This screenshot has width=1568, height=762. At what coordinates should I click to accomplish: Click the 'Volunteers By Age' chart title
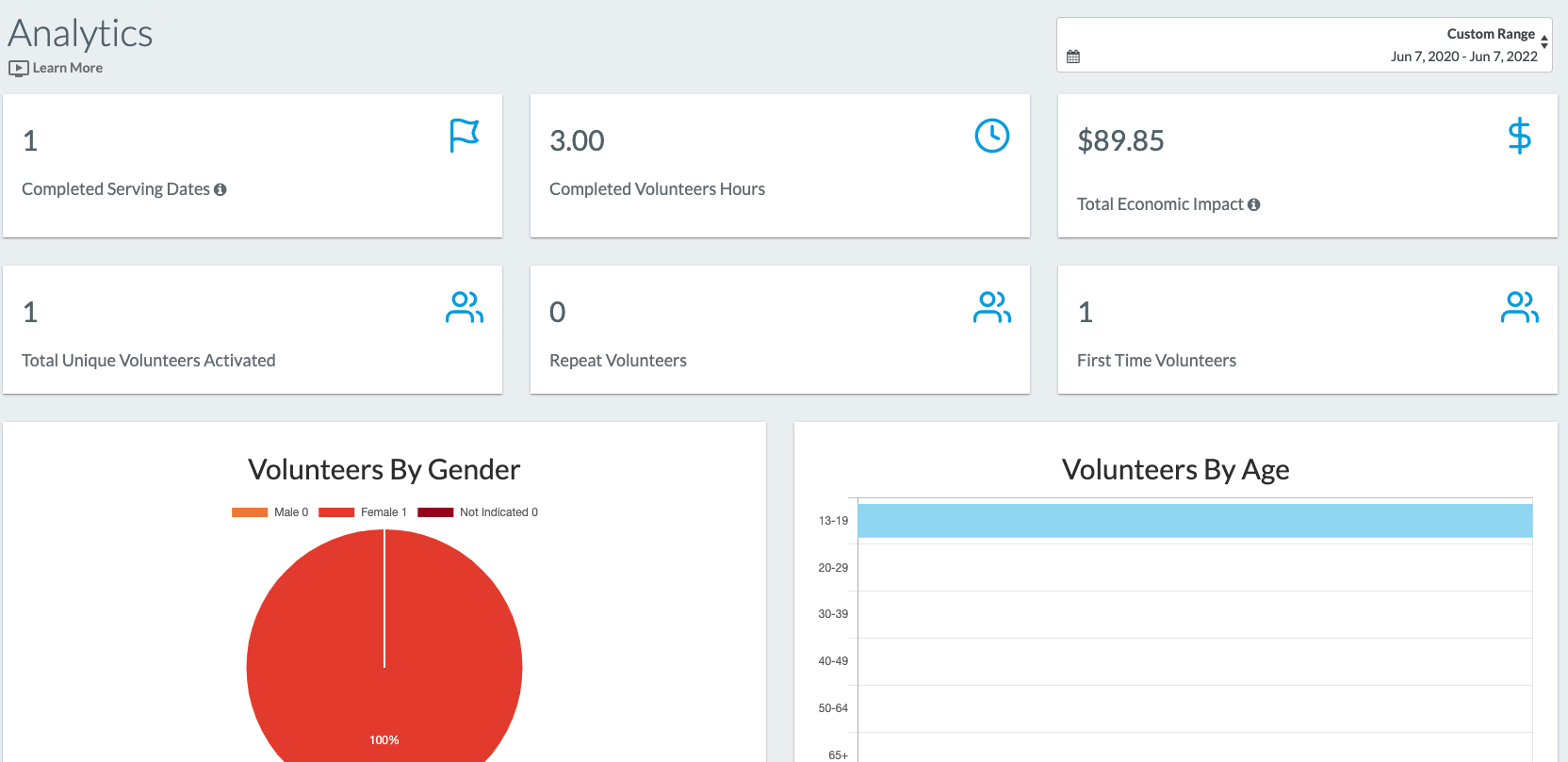(x=1175, y=469)
